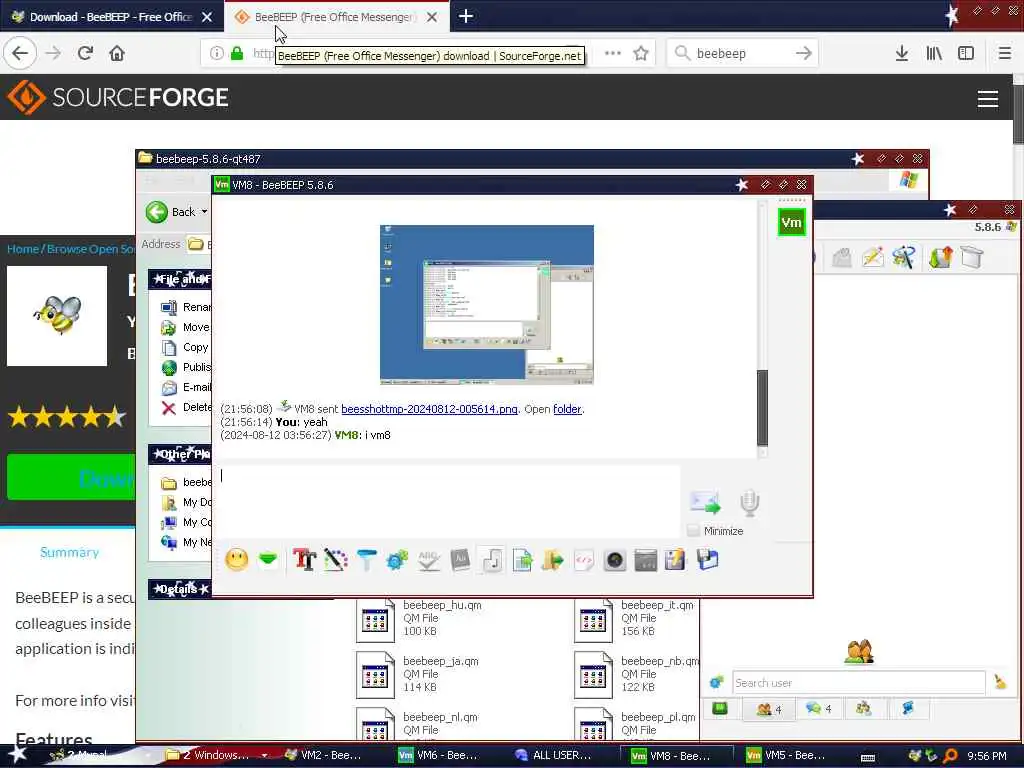Open the Back dropdown arrow in Explorer
Screen dimensions: 1024x768
pos(204,212)
